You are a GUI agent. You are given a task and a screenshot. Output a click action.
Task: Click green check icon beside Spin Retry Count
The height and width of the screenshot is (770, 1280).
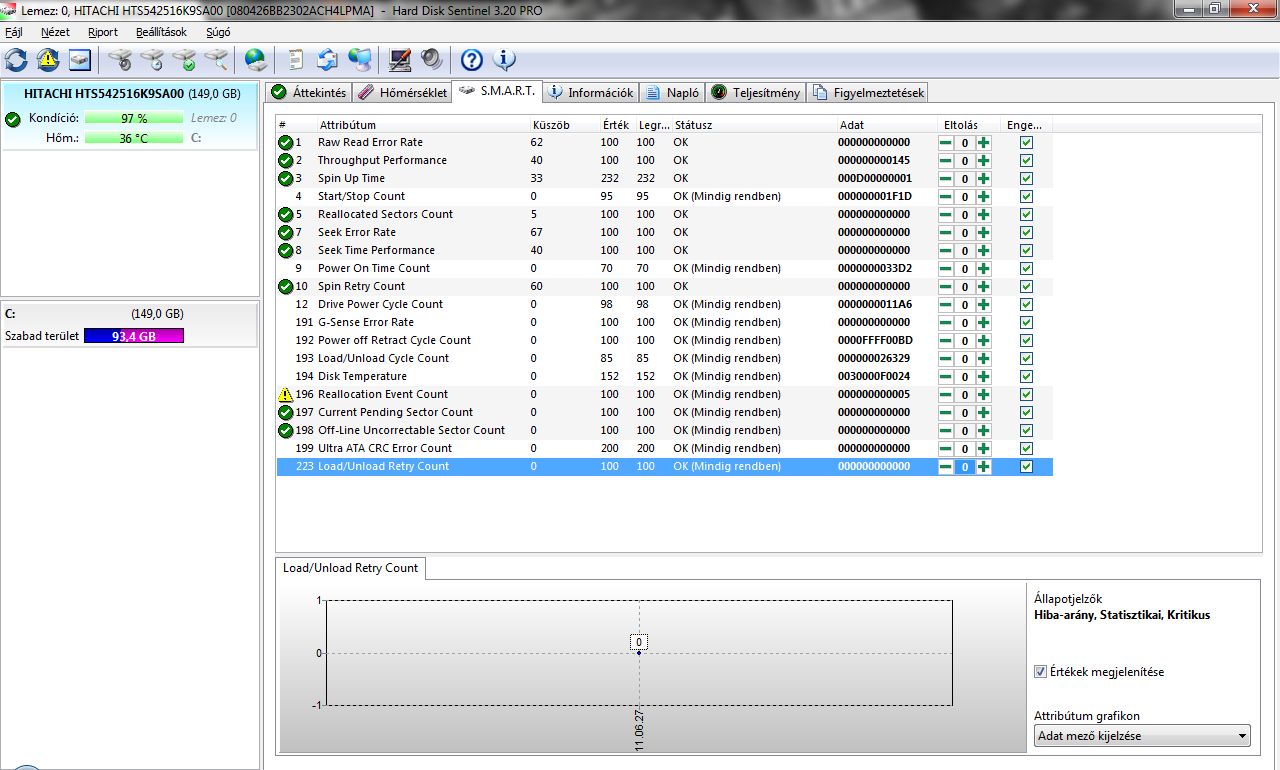pos(286,286)
